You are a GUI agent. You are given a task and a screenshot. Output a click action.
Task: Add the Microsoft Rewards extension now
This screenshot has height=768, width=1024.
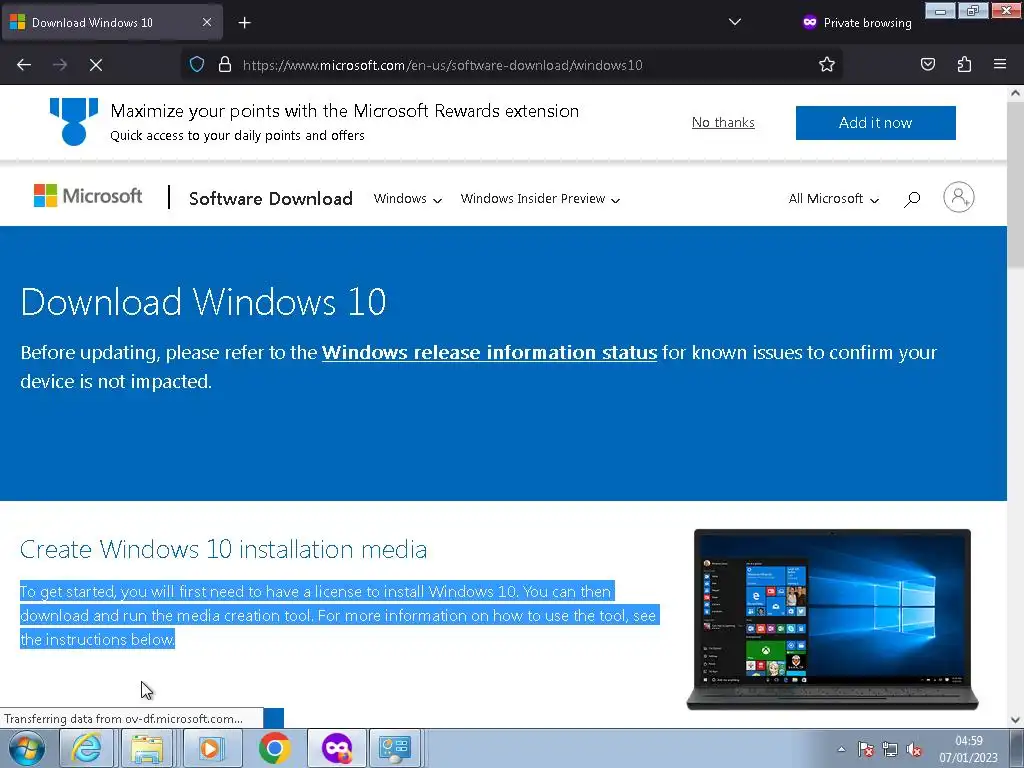pos(875,123)
